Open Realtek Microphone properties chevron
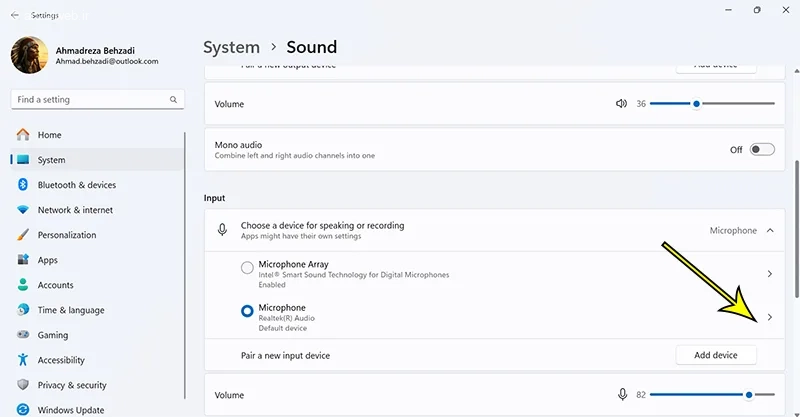Image resolution: width=800 pixels, height=417 pixels. click(769, 317)
